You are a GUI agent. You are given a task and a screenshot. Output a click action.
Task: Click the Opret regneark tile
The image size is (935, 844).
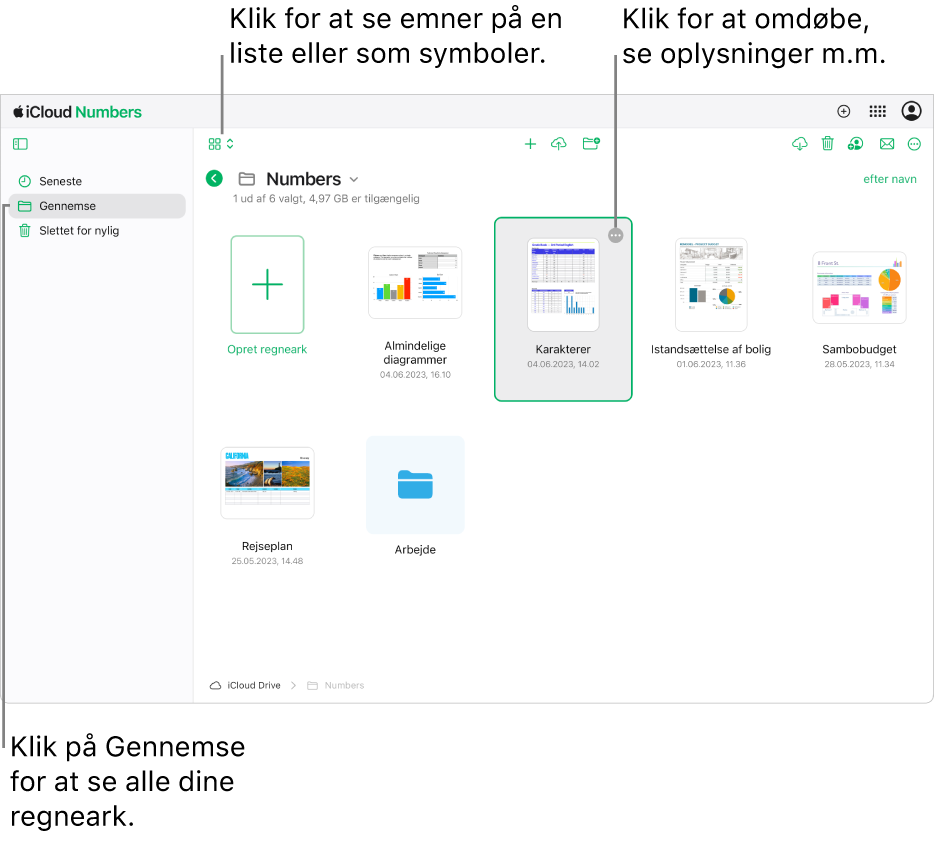coord(267,285)
